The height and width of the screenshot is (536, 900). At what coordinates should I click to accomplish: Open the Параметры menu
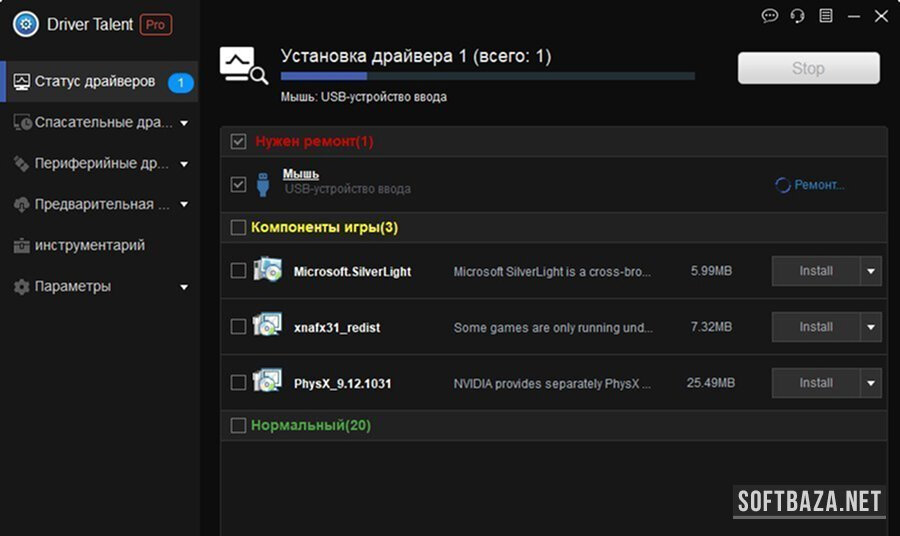coord(99,286)
